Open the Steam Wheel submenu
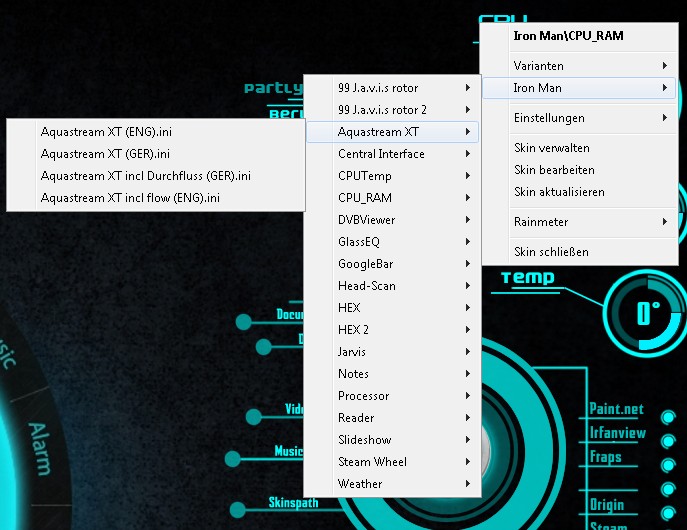The image size is (687, 530). pos(393,462)
